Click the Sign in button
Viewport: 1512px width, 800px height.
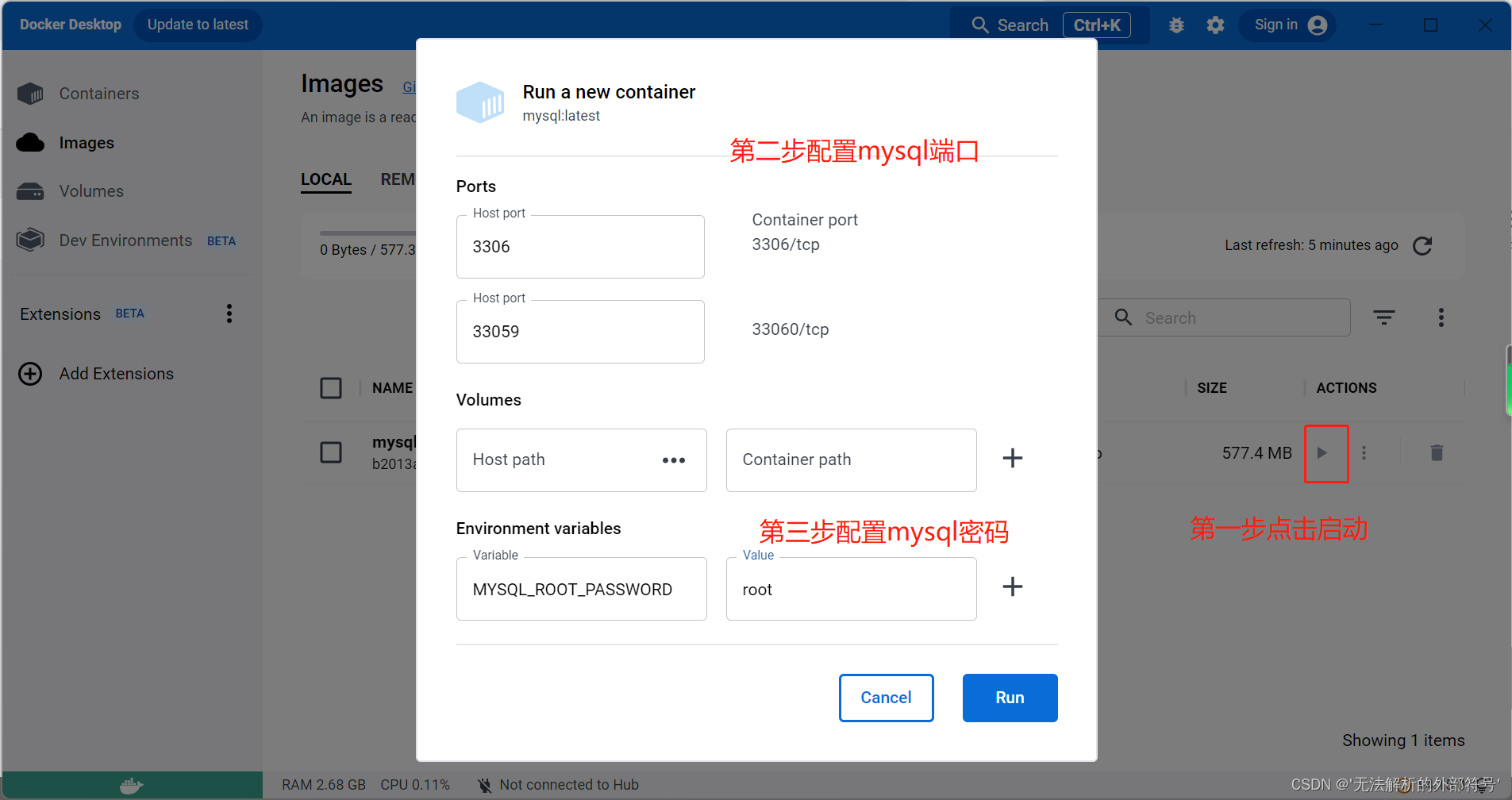tap(1287, 25)
